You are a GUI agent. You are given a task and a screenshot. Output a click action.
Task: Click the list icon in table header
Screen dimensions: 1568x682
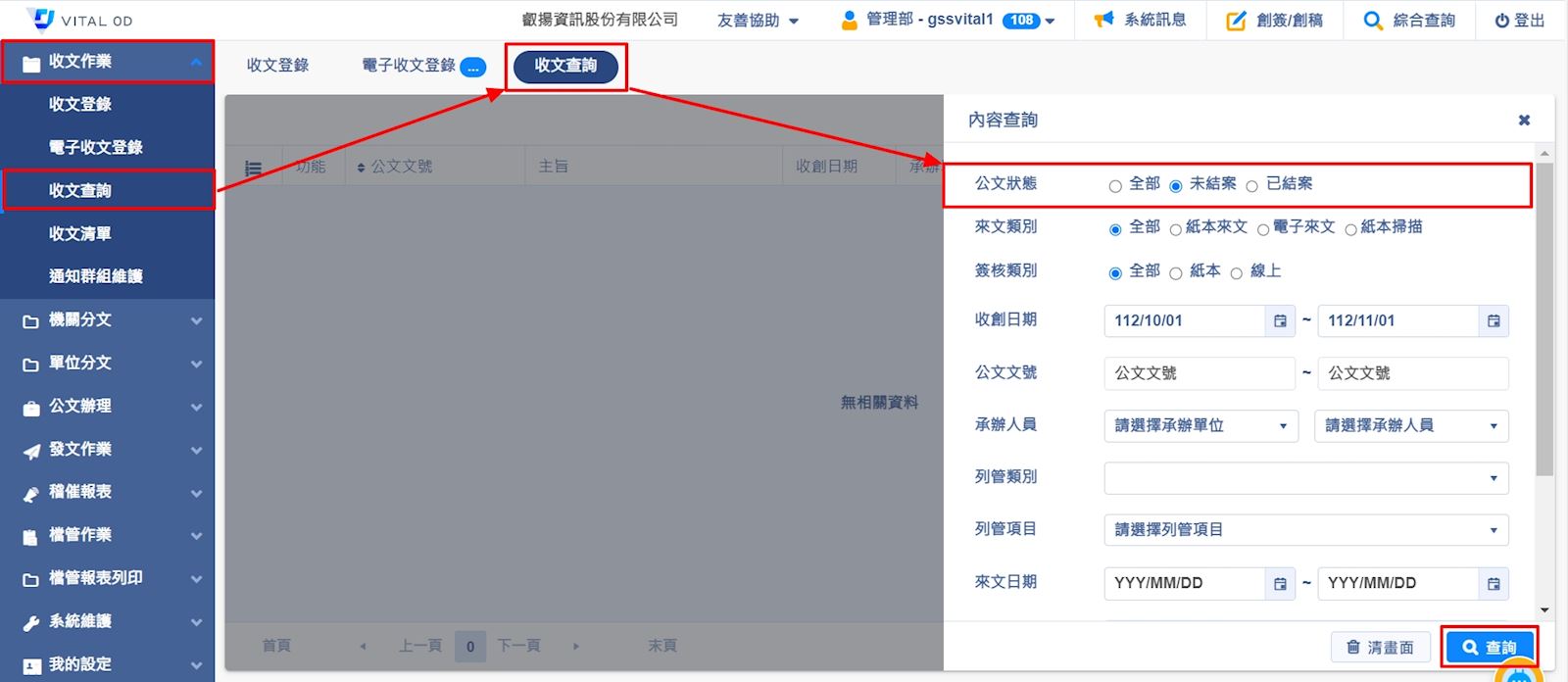253,169
